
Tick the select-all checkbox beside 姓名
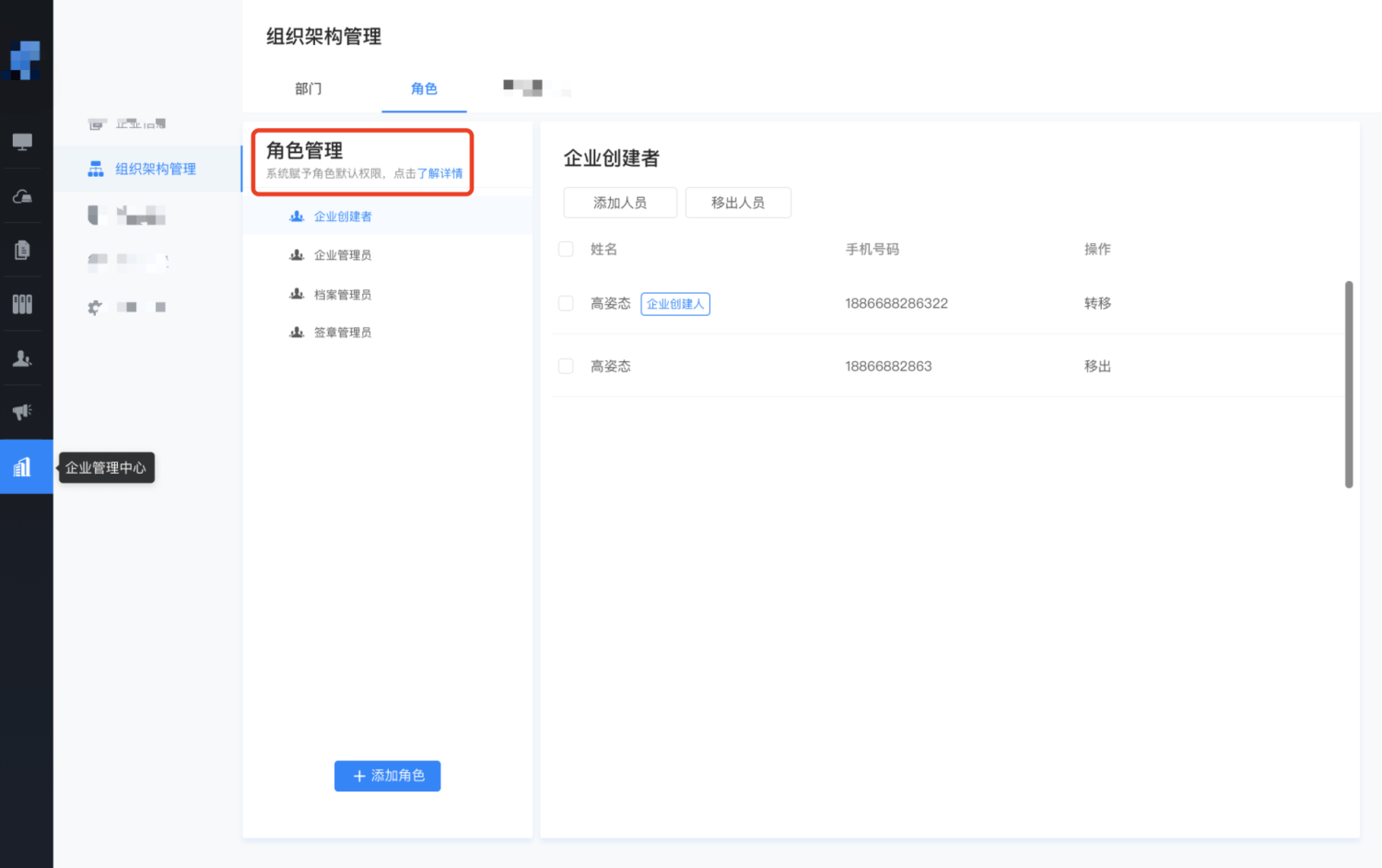[566, 249]
